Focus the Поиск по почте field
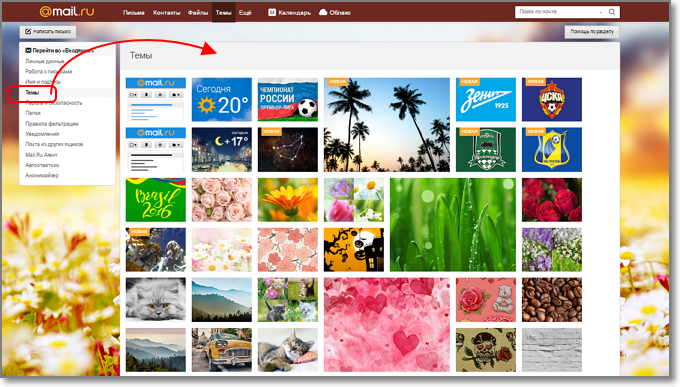Screen dimensions: 680x387 (x=557, y=12)
